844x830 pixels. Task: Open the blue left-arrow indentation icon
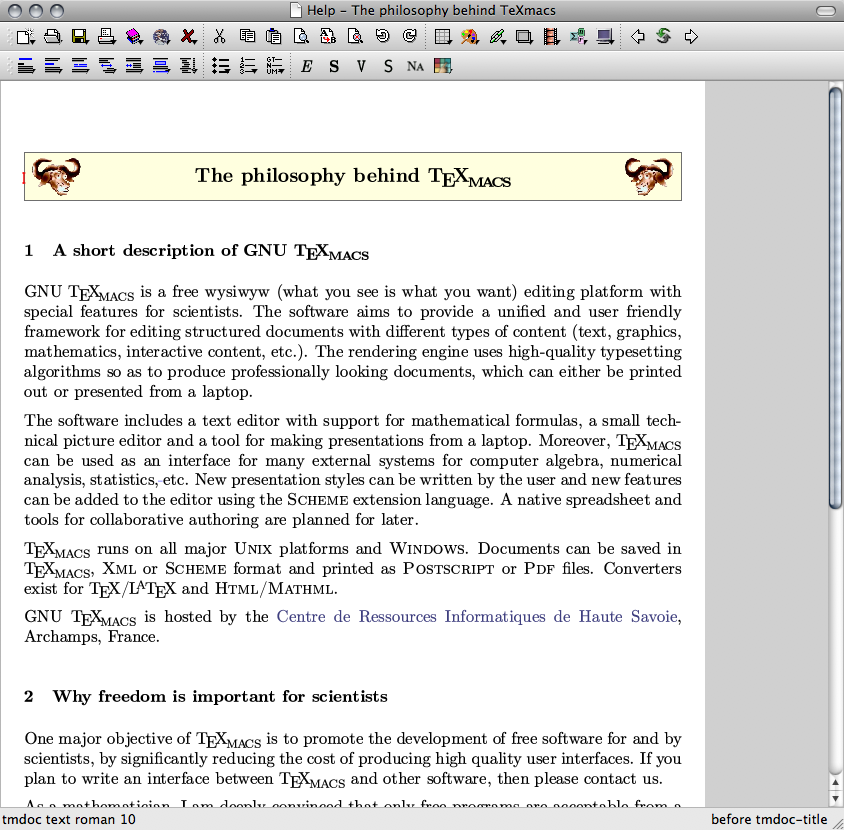click(134, 66)
